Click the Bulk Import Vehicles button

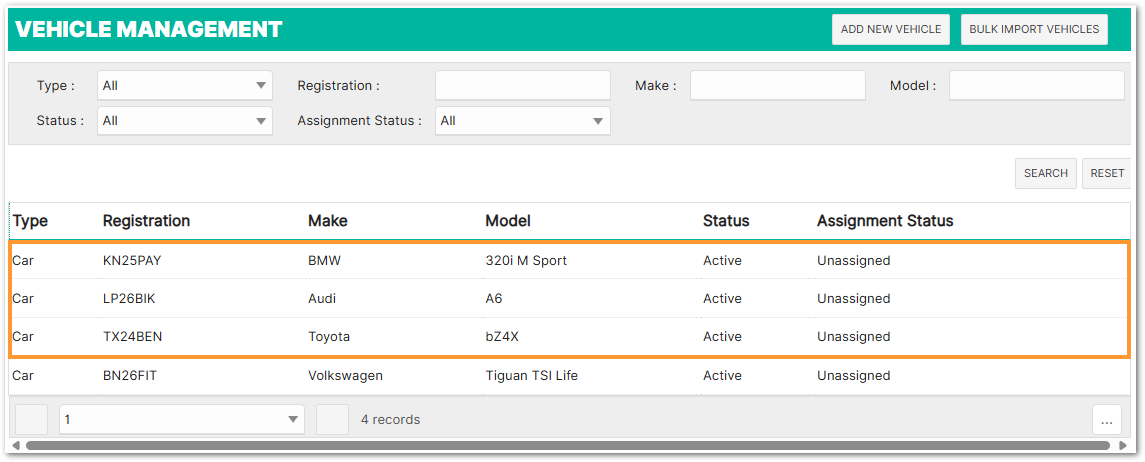(1034, 30)
